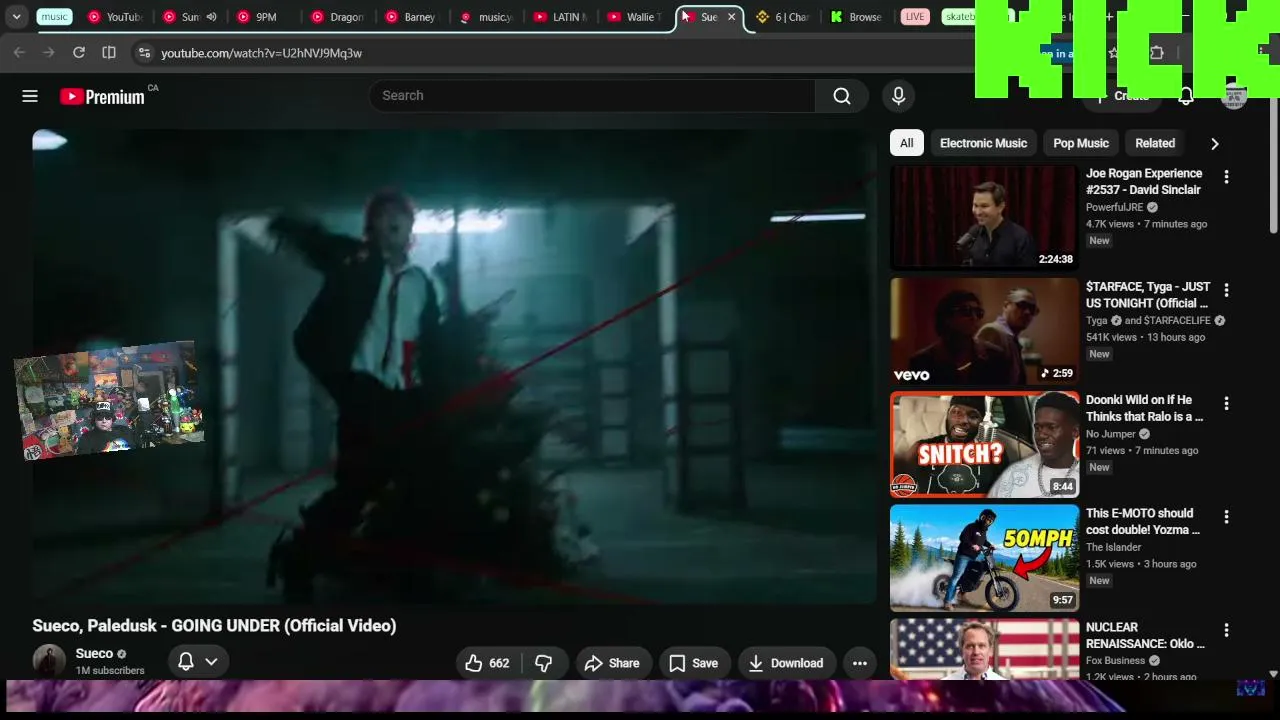Like the GOING UNDER video

pos(487,663)
